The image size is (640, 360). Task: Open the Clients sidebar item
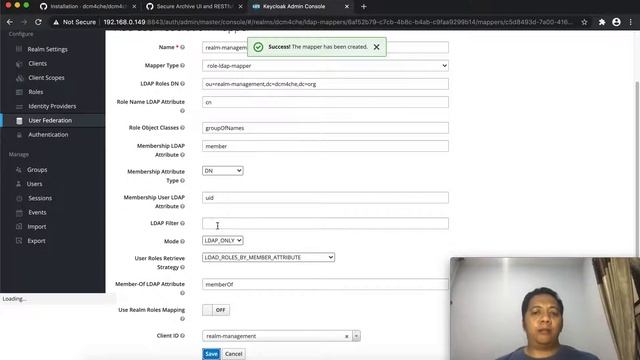[38, 64]
